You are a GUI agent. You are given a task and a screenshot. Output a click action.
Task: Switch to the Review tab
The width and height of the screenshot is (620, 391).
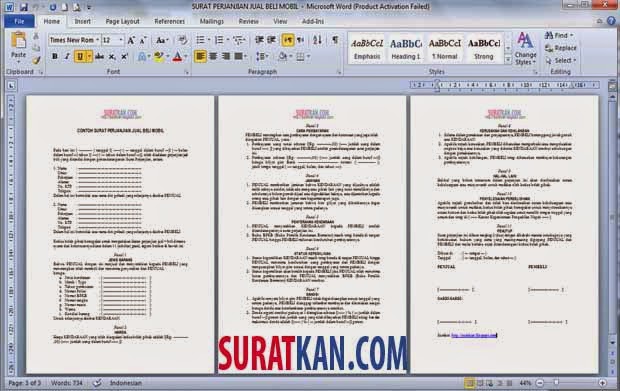click(x=248, y=21)
